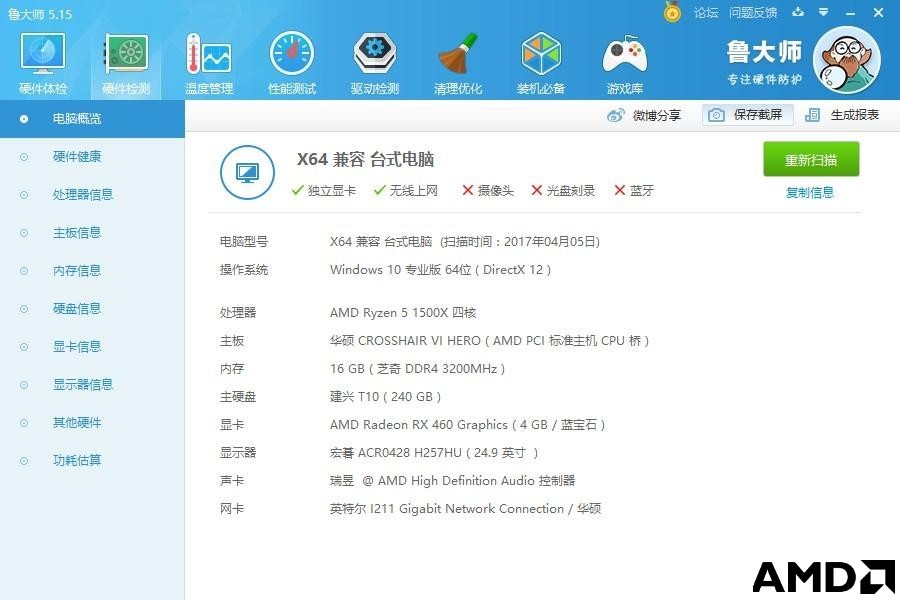Click the Windows 10 专业版 64位 text

click(440, 270)
